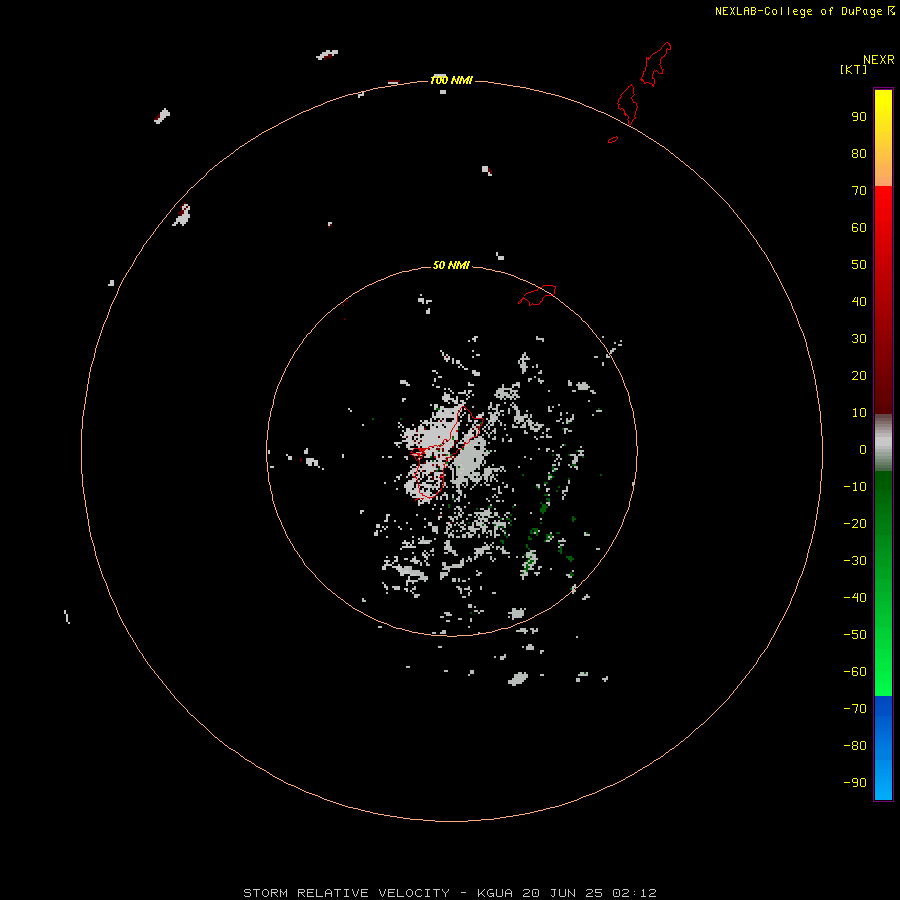Viewport: 900px width, 900px height.
Task: Click the 50 NMI range ring label
Action: pyautogui.click(x=451, y=265)
